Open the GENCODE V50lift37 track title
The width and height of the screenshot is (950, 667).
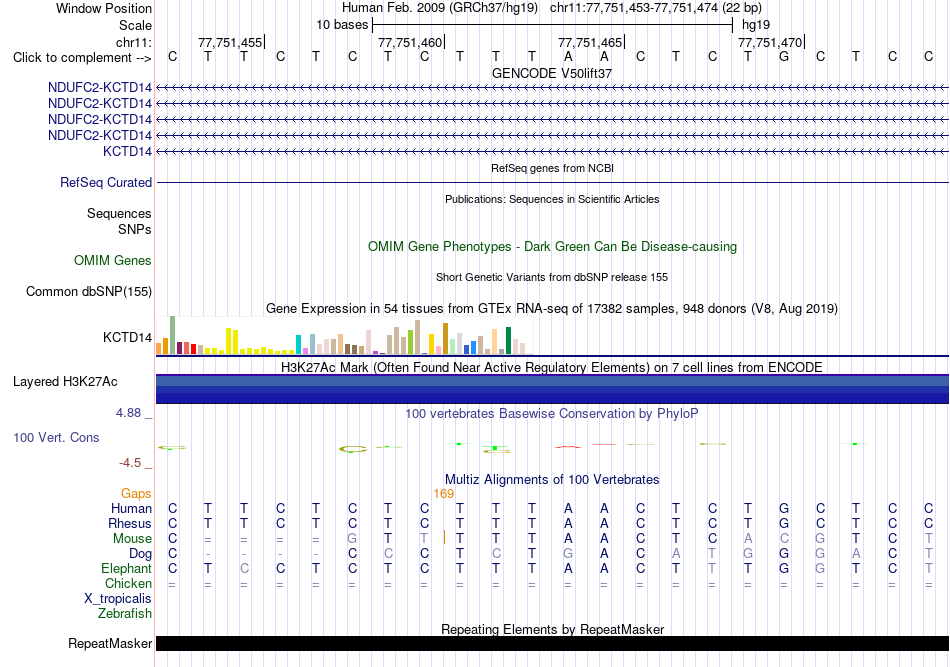click(552, 73)
